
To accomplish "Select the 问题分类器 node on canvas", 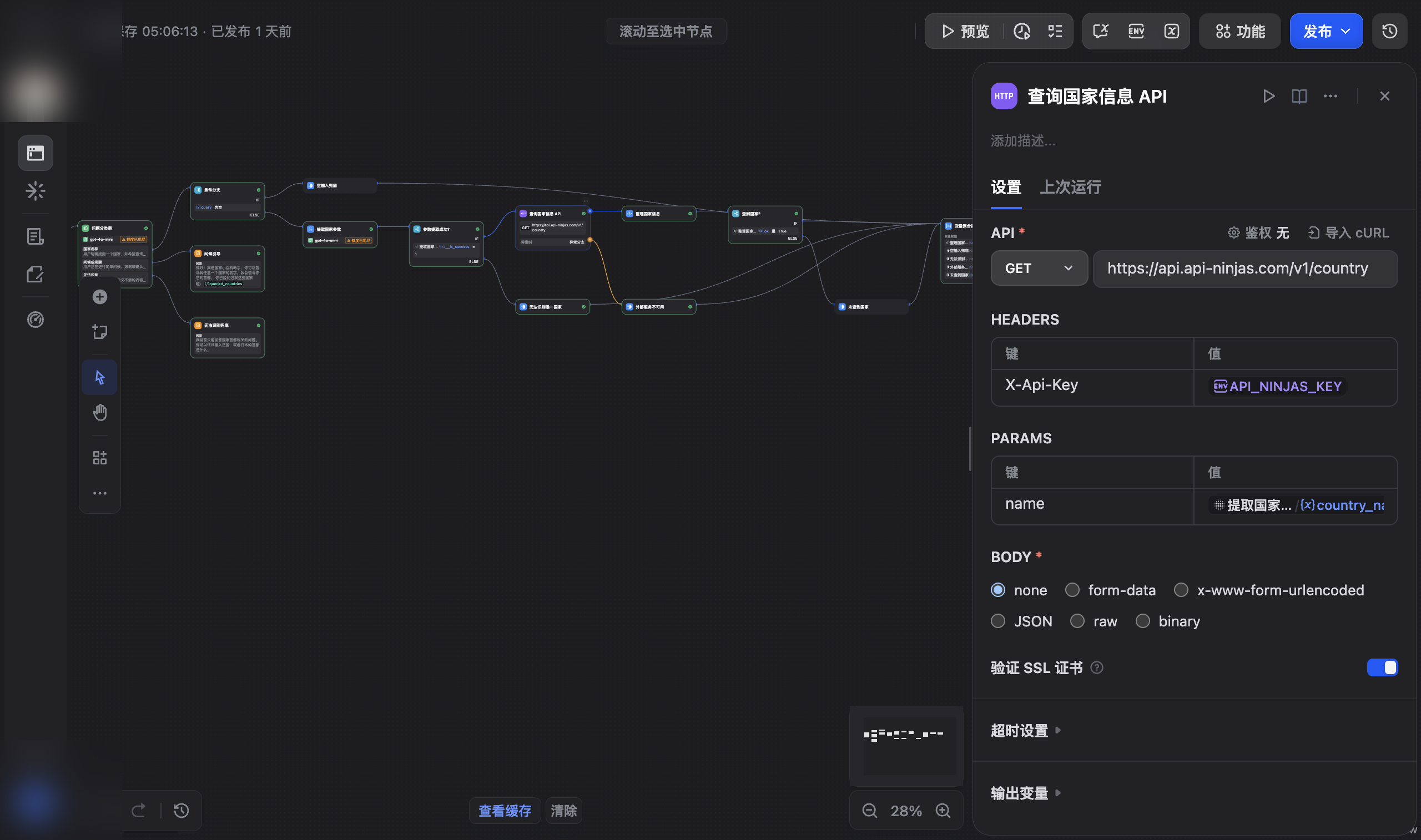I will point(115,254).
